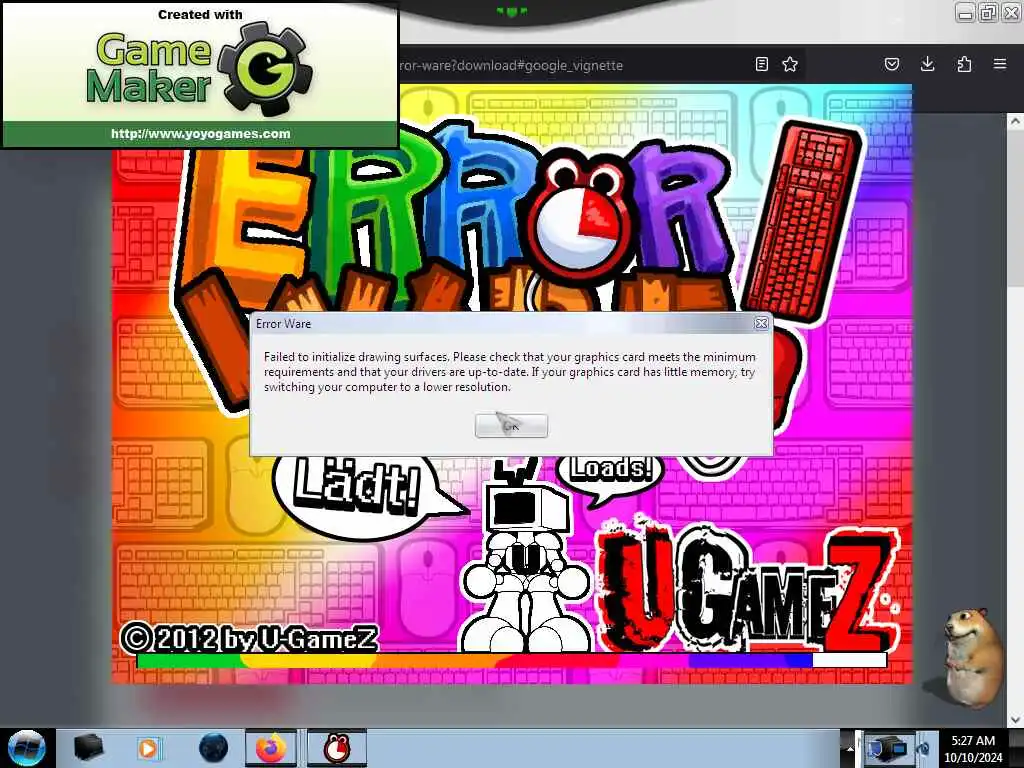Click the yoyogames.com link on splash
The width and height of the screenshot is (1024, 768).
pos(200,134)
